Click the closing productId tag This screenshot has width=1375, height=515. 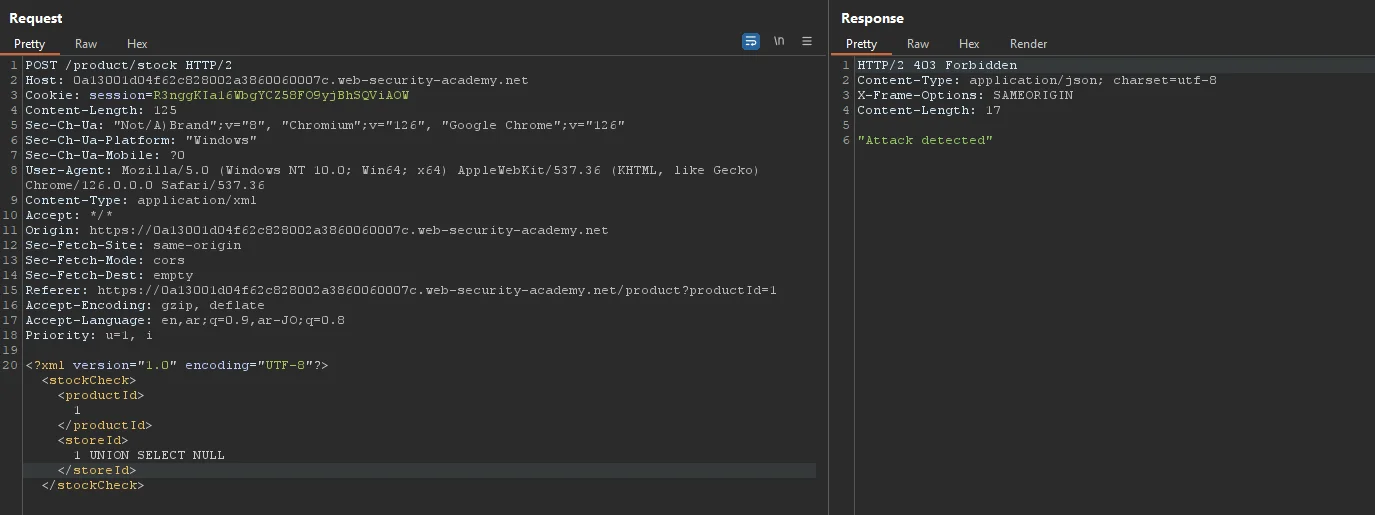coord(104,425)
